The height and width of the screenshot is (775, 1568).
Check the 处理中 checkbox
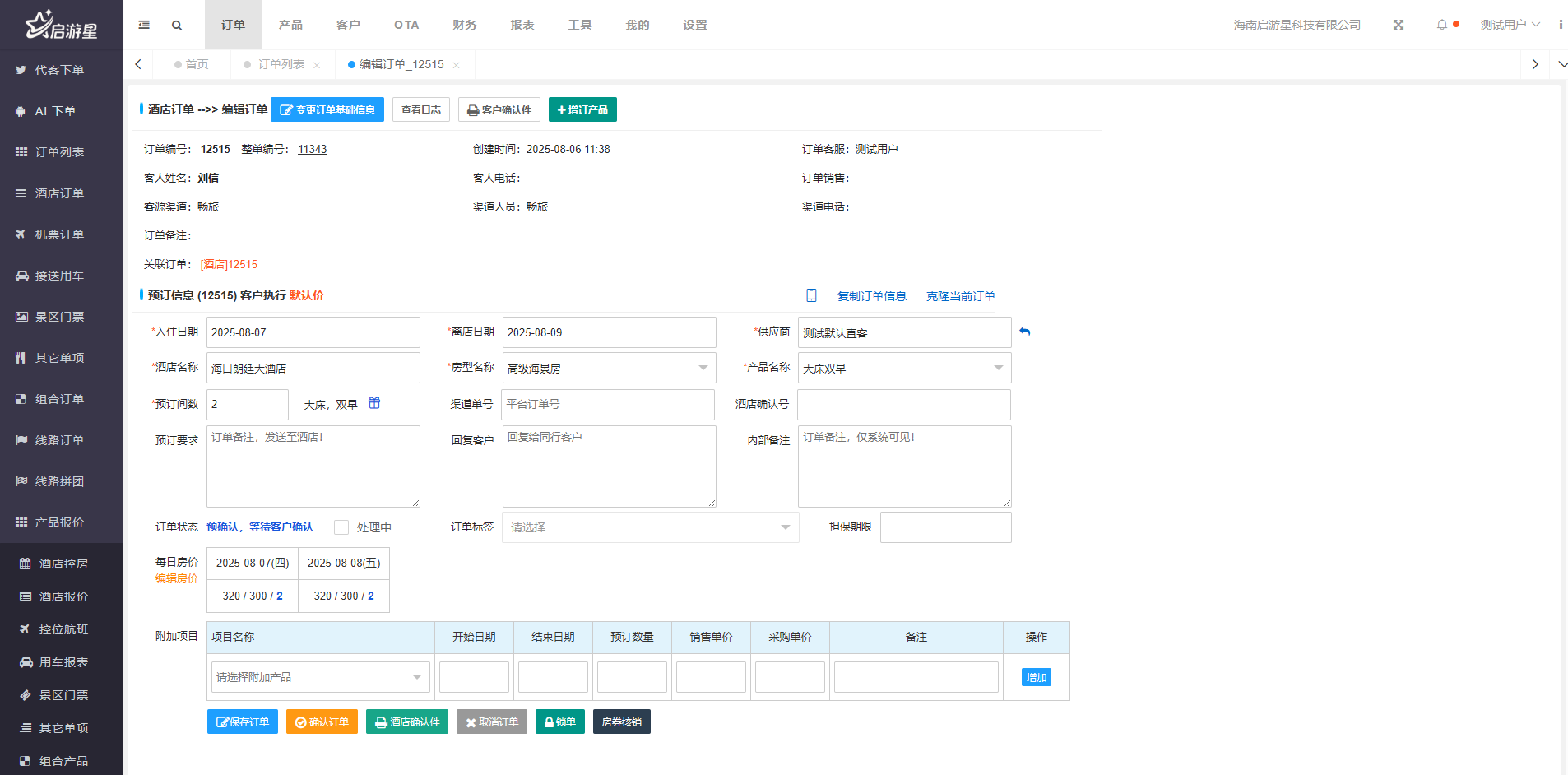click(341, 527)
